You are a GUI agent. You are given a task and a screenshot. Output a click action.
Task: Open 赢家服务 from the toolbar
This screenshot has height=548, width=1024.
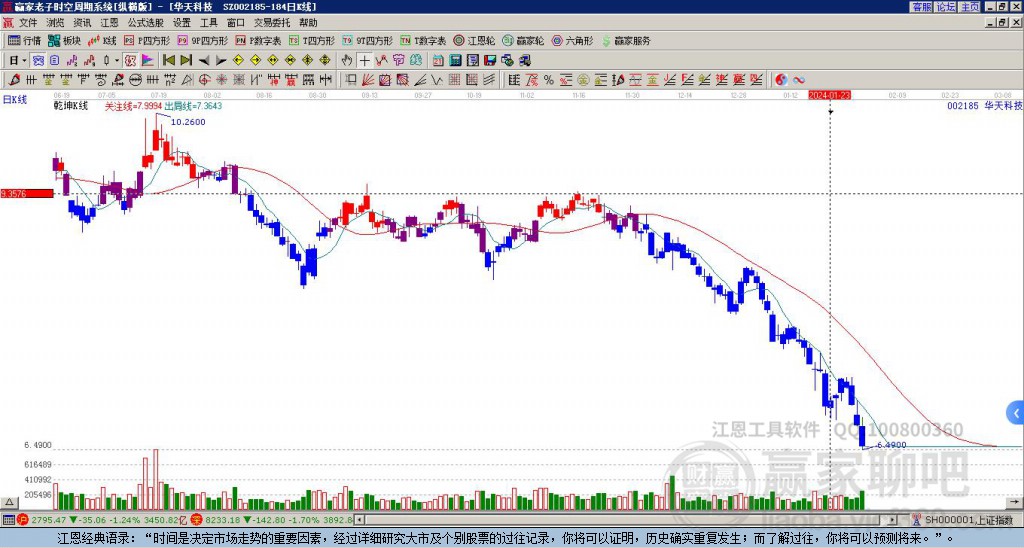[x=626, y=40]
